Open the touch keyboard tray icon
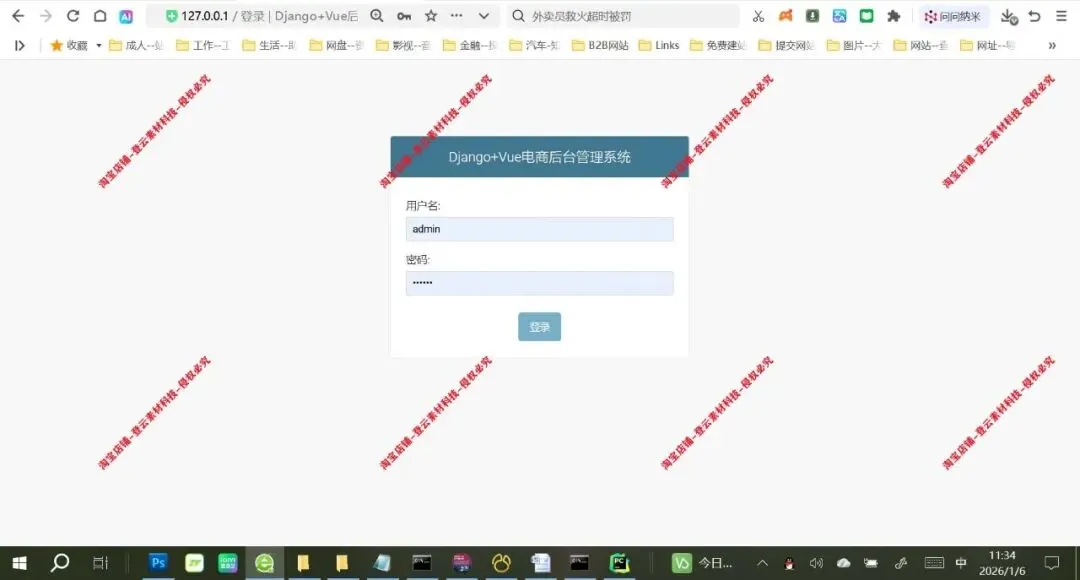The width and height of the screenshot is (1080, 580). (x=934, y=563)
